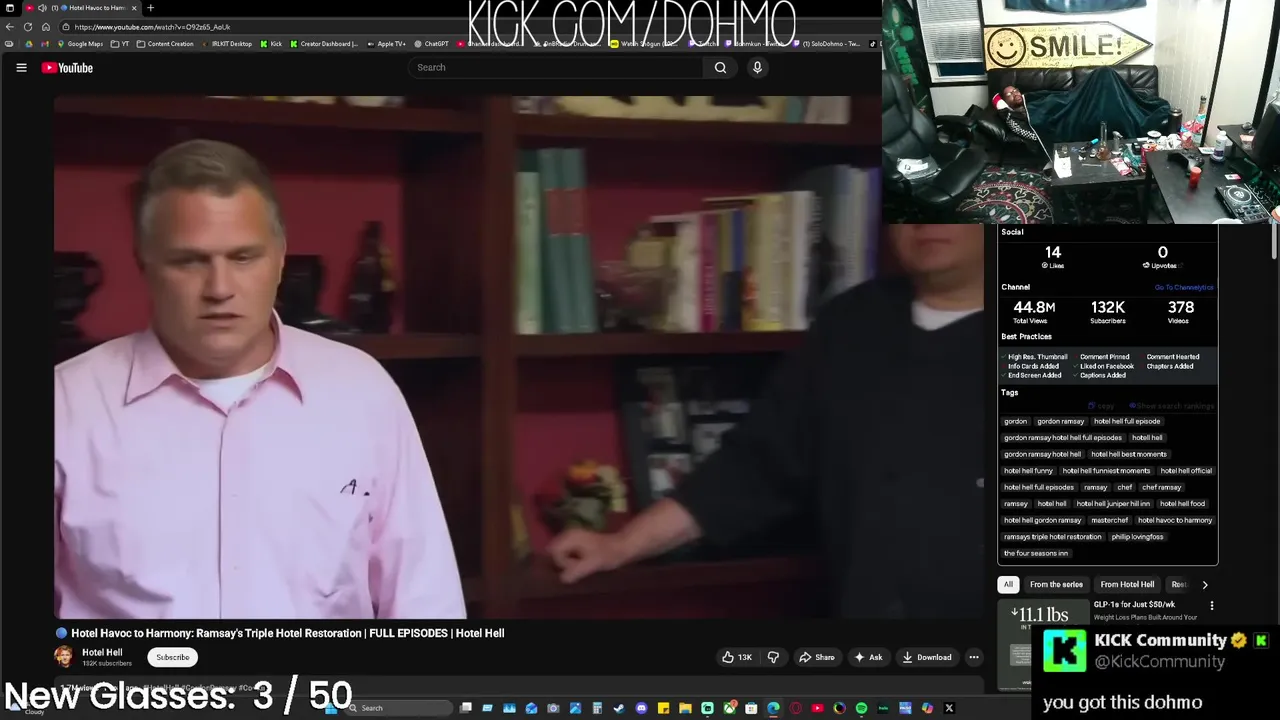Open the Opera GX browser in taskbar
The image size is (1280, 720).
796,708
